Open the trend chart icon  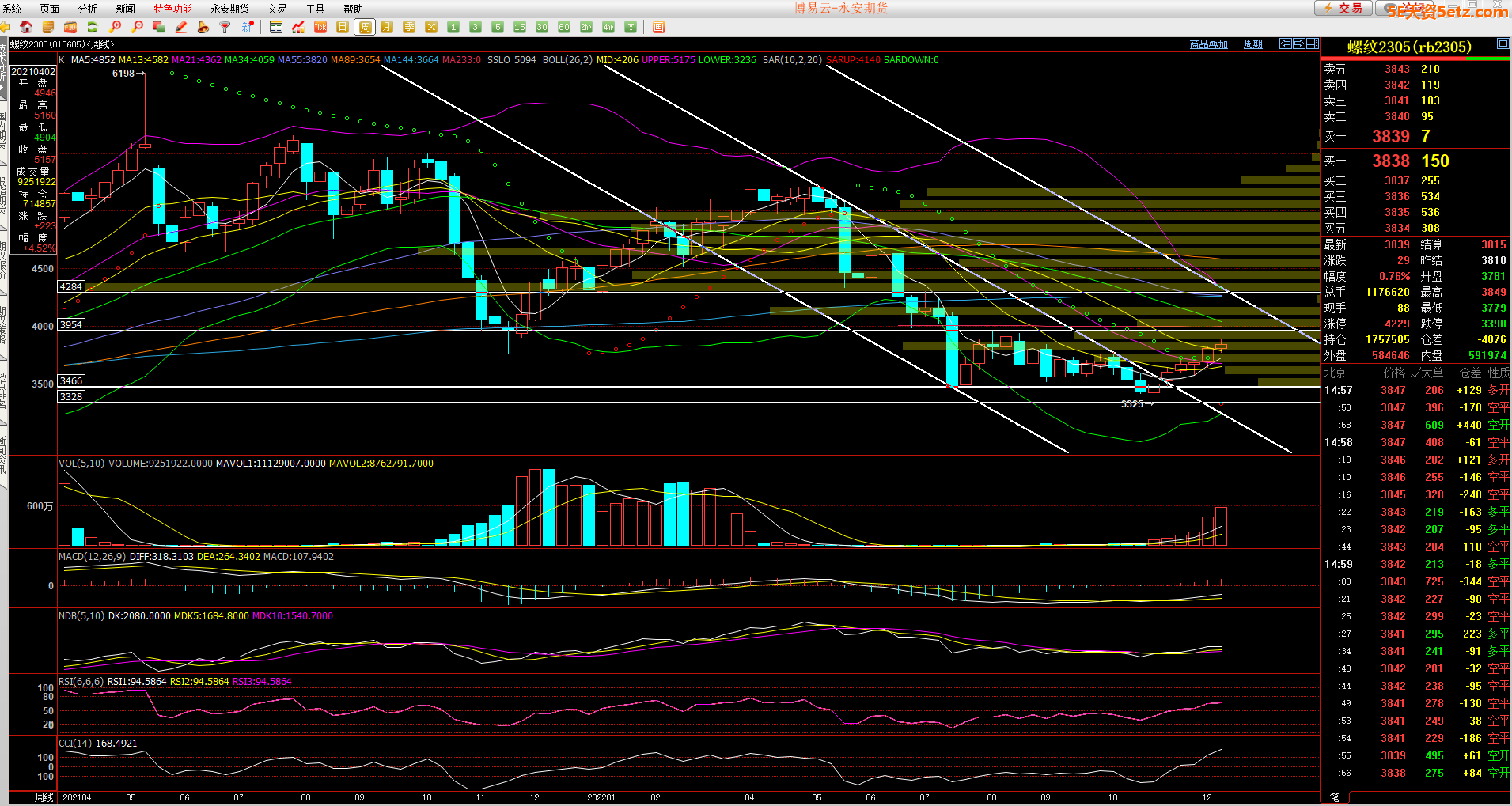(298, 27)
